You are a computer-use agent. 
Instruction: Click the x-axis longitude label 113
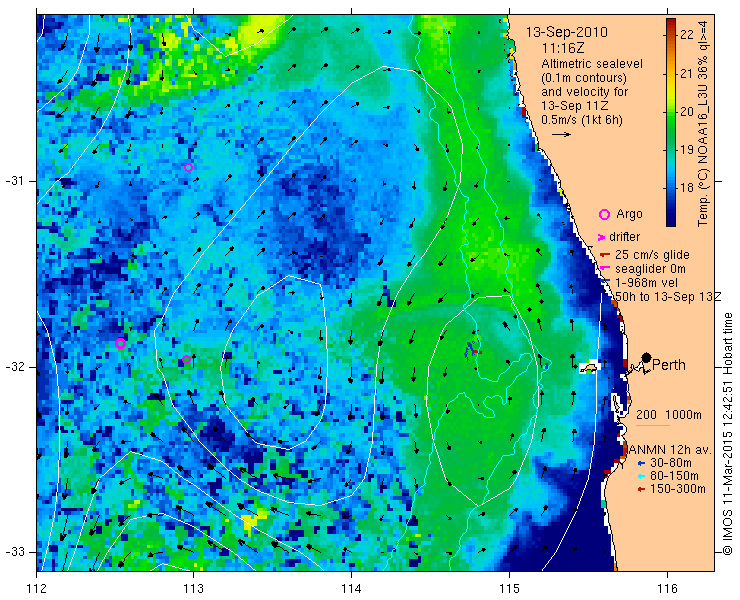pos(193,589)
